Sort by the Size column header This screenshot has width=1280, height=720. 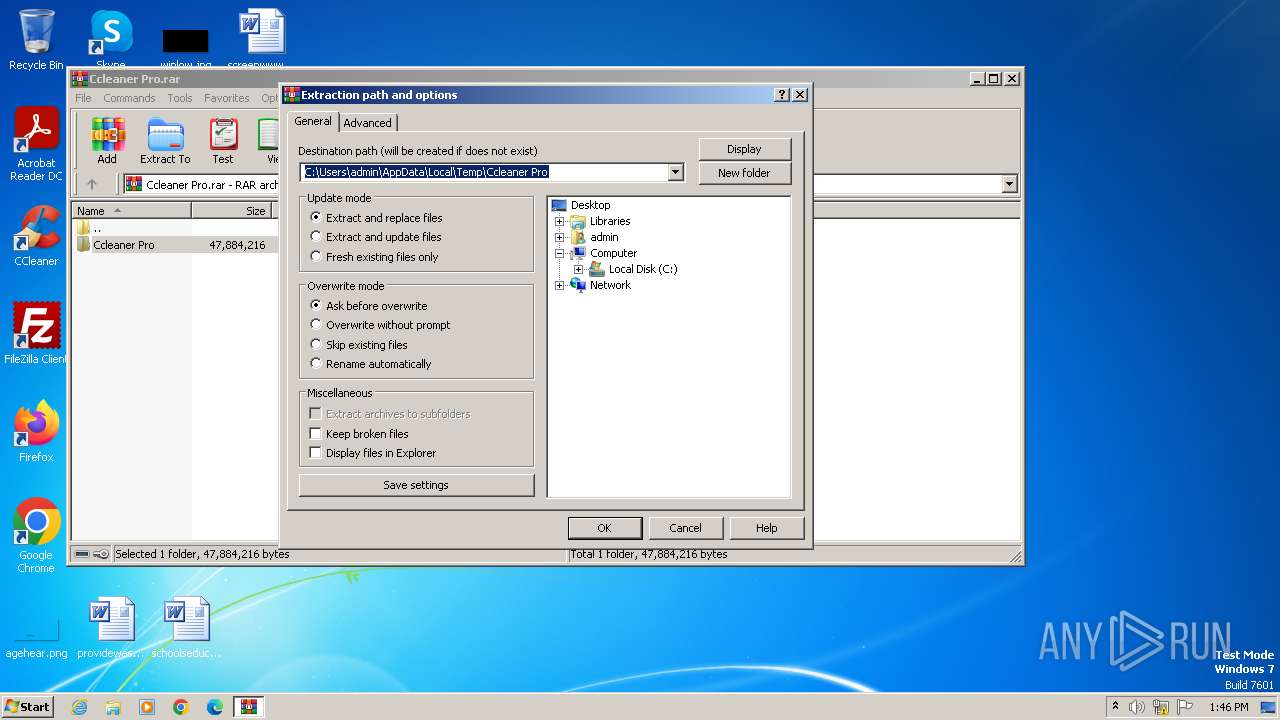tap(233, 211)
